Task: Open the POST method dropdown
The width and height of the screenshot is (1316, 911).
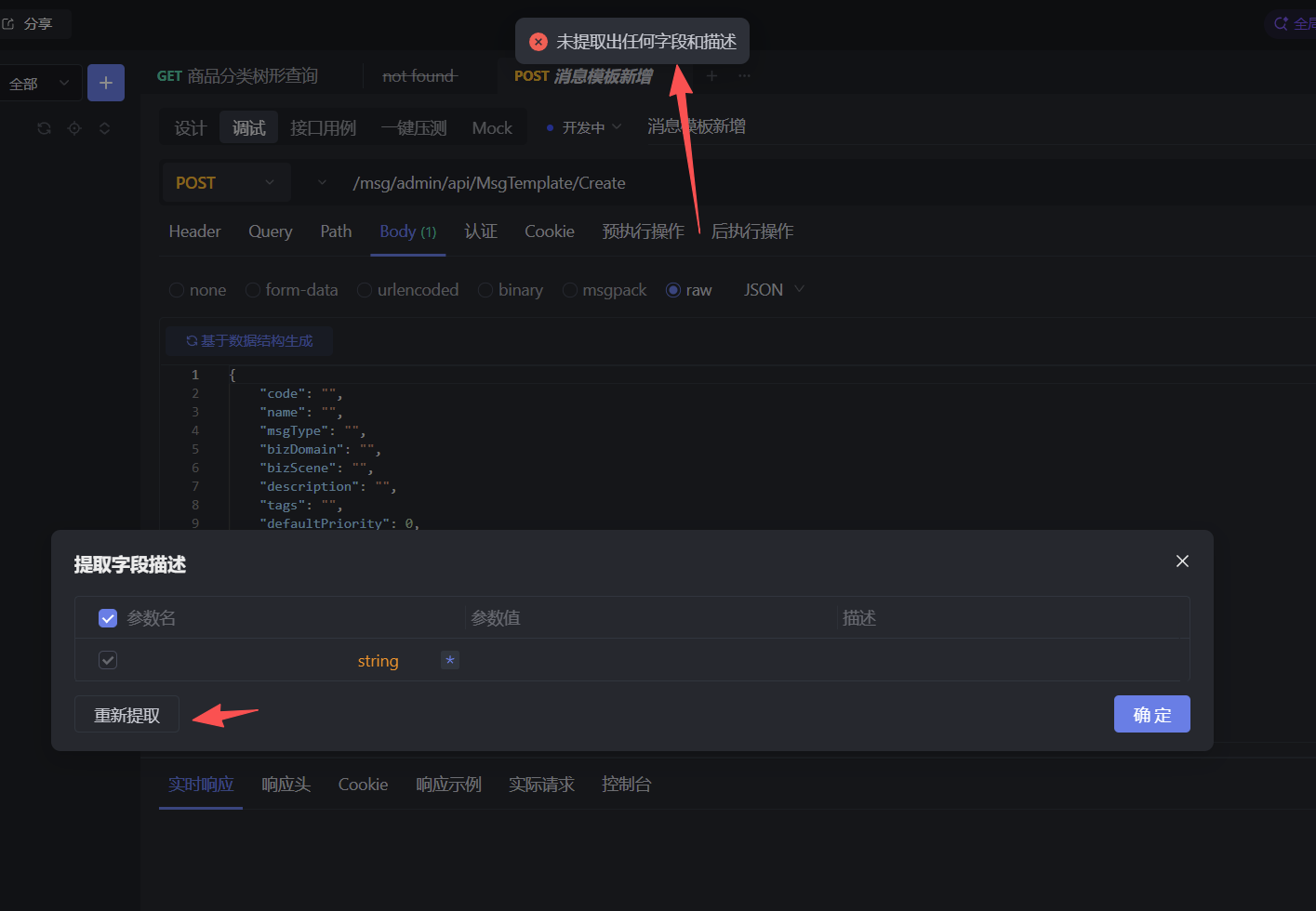Action: point(226,183)
